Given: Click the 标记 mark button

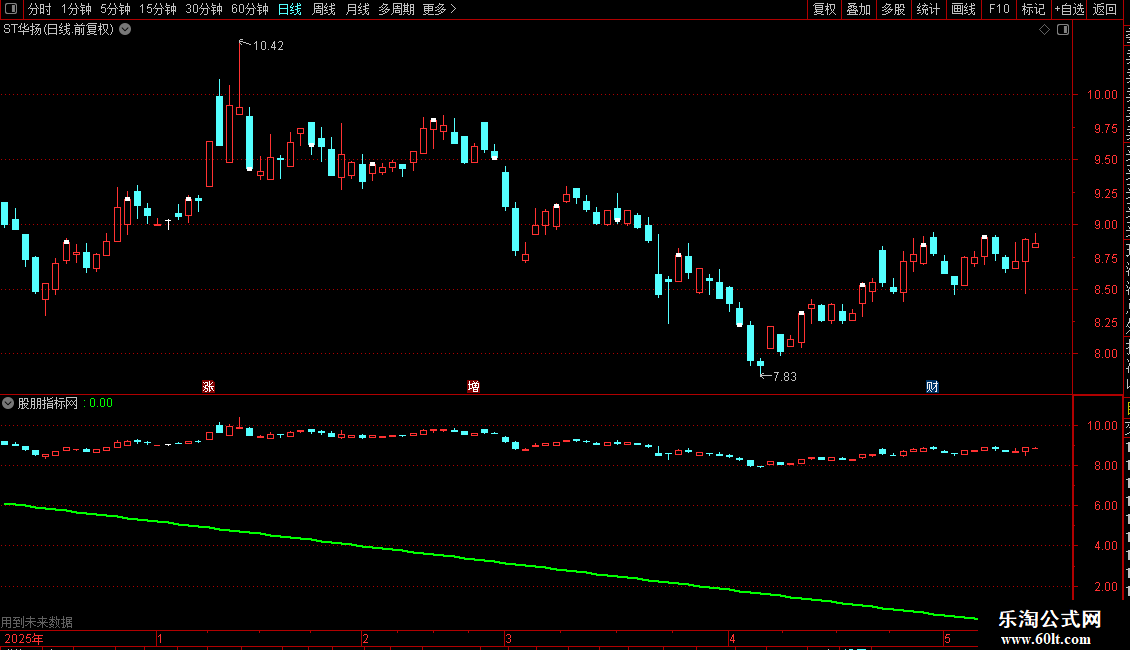Looking at the screenshot, I should click(1033, 9).
